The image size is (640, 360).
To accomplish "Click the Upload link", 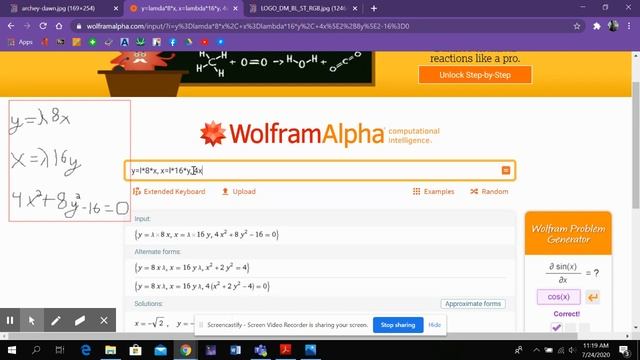I will (238, 191).
